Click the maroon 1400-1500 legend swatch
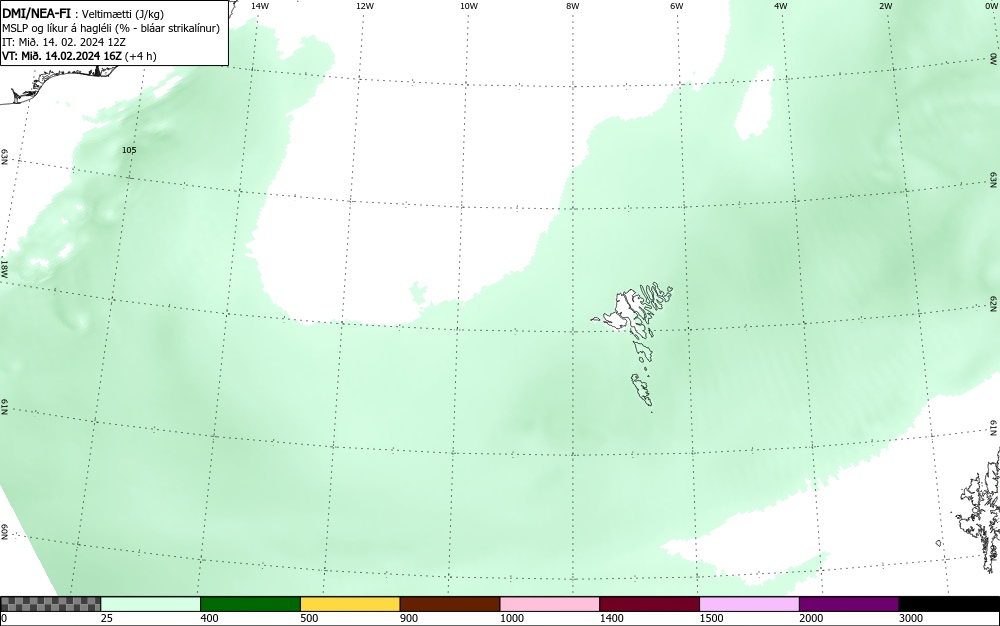This screenshot has height=626, width=1000. pyautogui.click(x=649, y=604)
